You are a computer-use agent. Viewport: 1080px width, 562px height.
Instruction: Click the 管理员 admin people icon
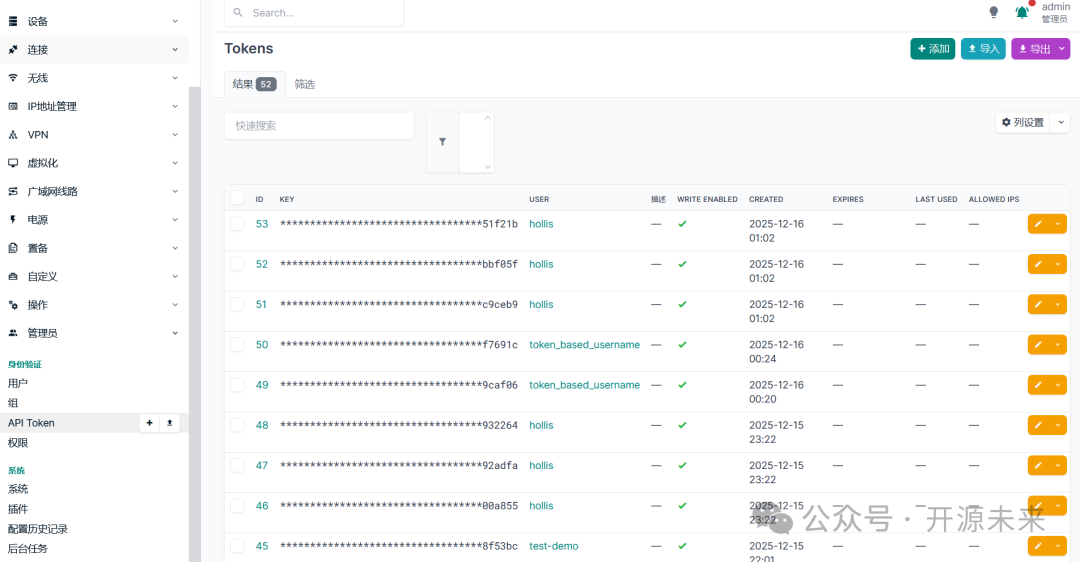[13, 333]
